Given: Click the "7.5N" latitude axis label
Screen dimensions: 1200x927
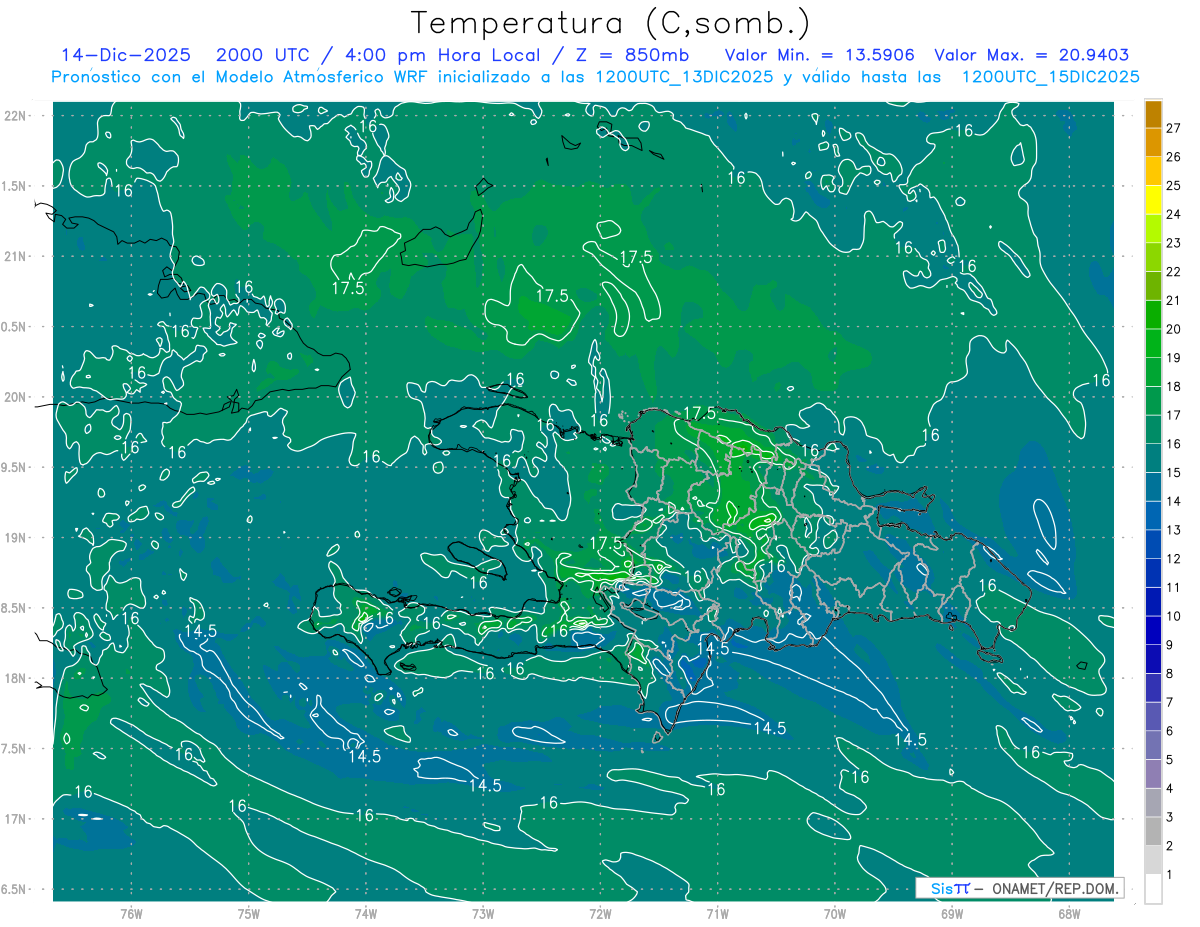Looking at the screenshot, I should point(14,749).
